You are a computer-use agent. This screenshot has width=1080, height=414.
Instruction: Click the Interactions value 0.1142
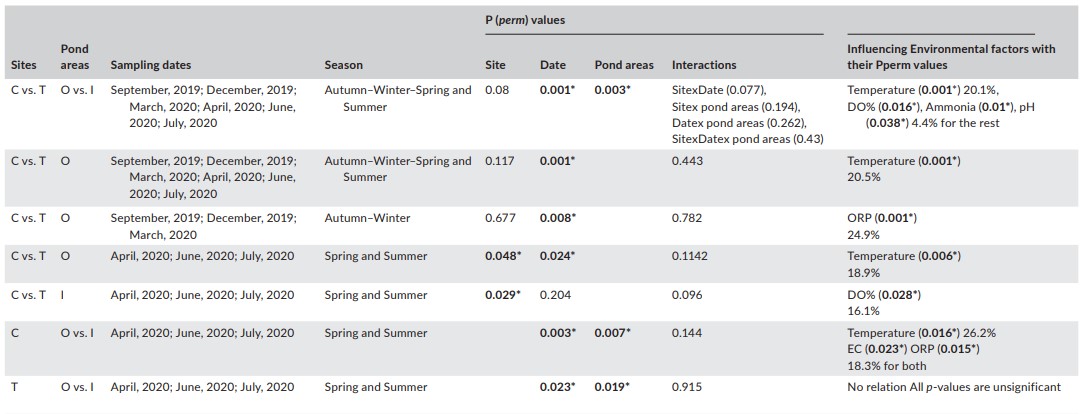click(x=689, y=256)
